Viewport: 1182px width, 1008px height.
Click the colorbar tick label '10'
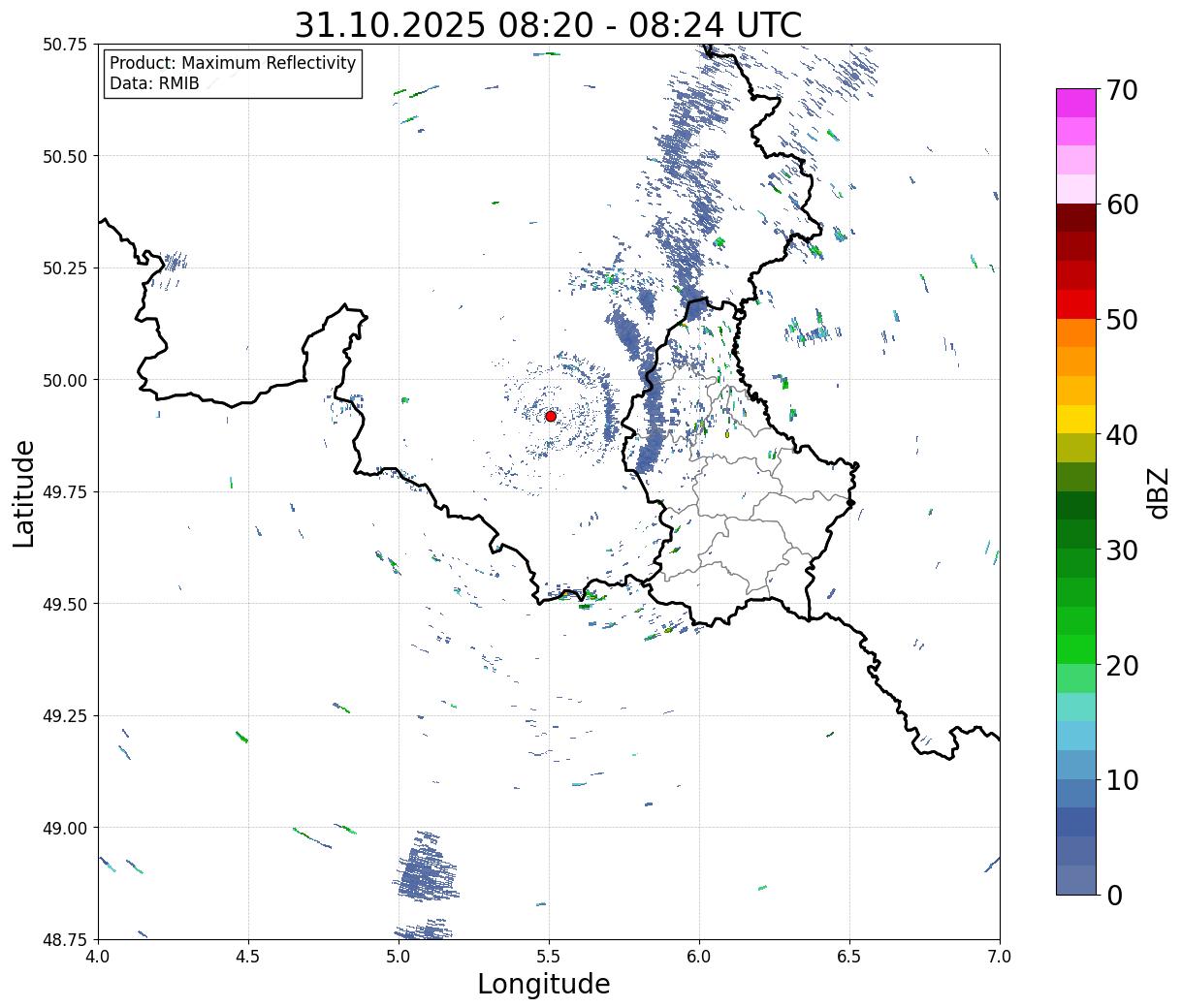(1121, 779)
